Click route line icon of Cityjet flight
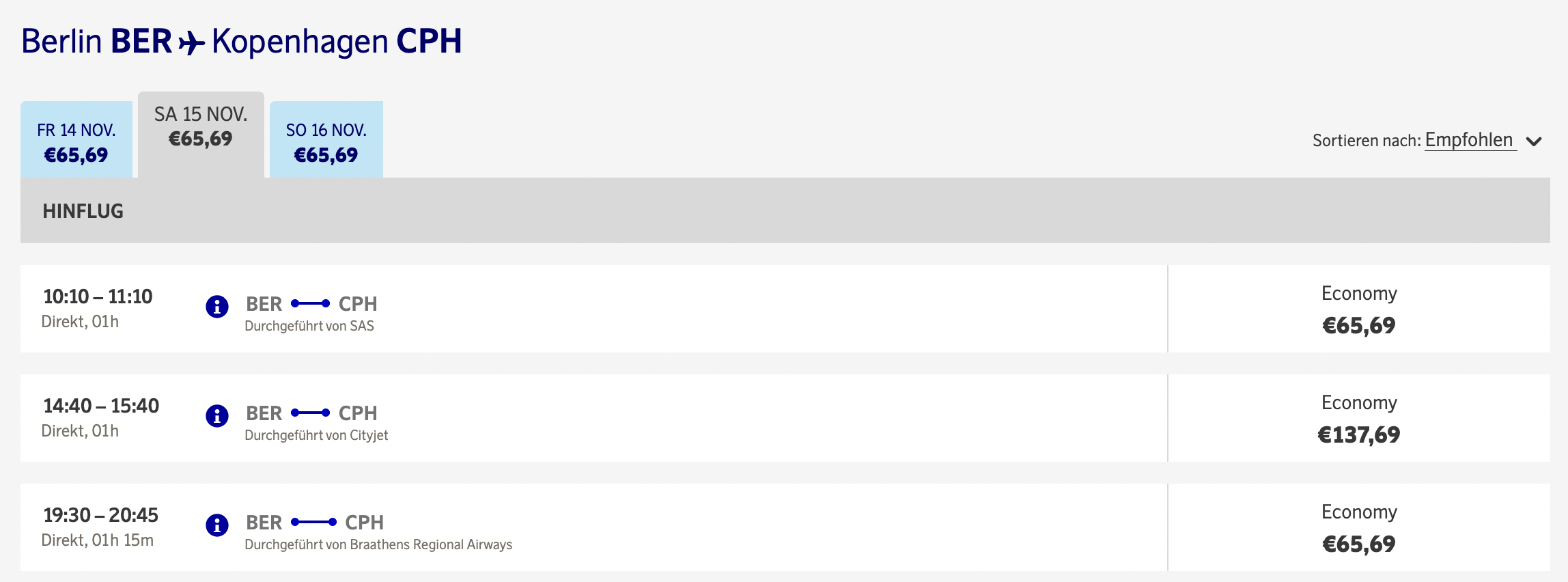The image size is (1568, 582). click(x=311, y=413)
